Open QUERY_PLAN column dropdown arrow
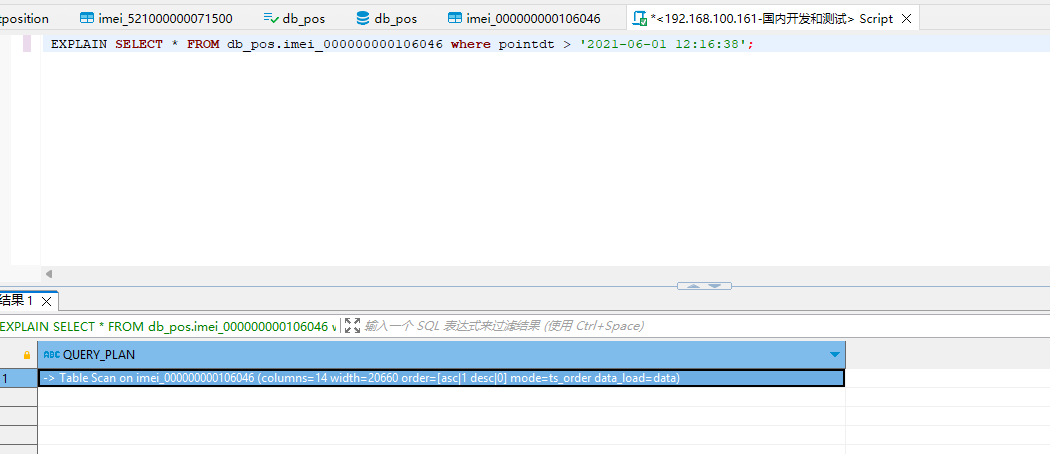 [x=834, y=355]
